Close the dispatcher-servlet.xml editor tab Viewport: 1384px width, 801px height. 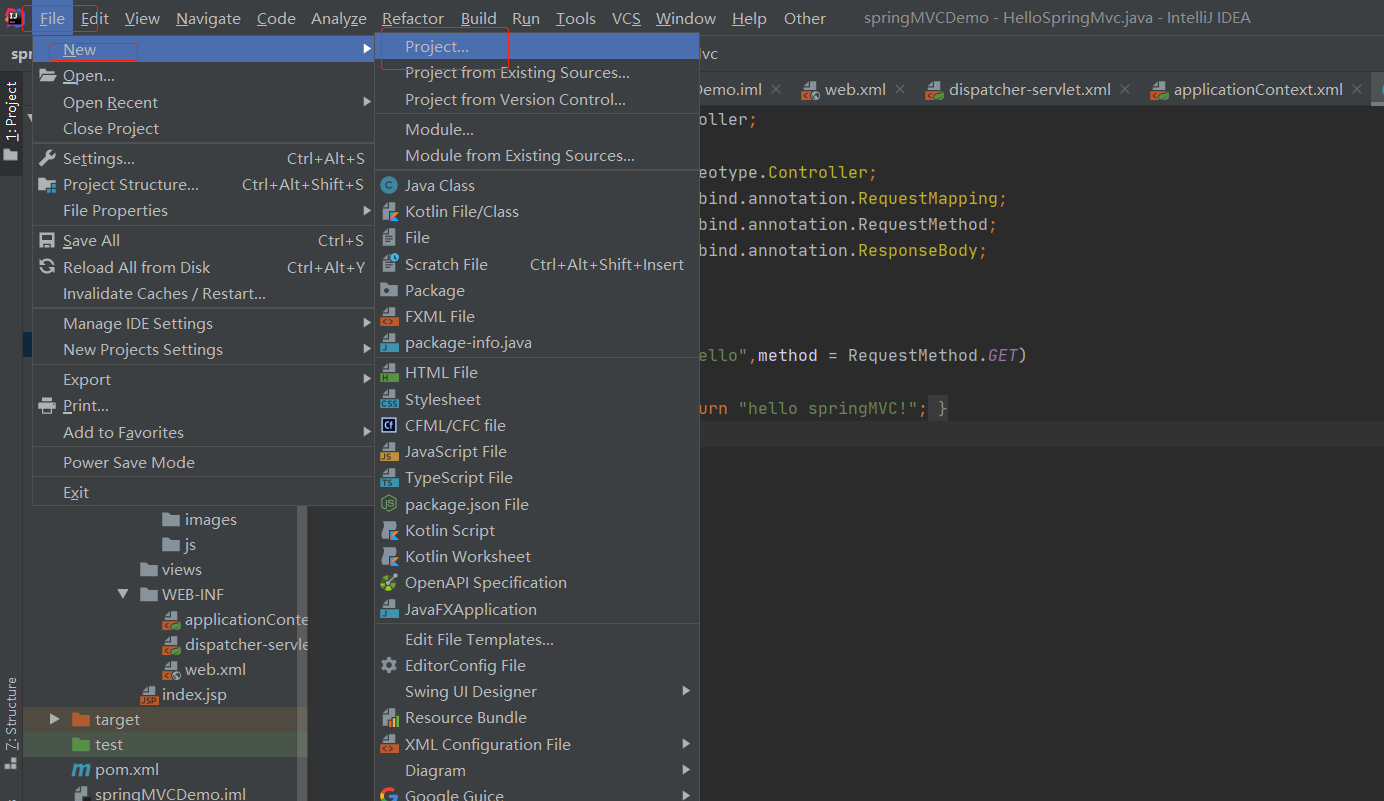(x=1125, y=89)
